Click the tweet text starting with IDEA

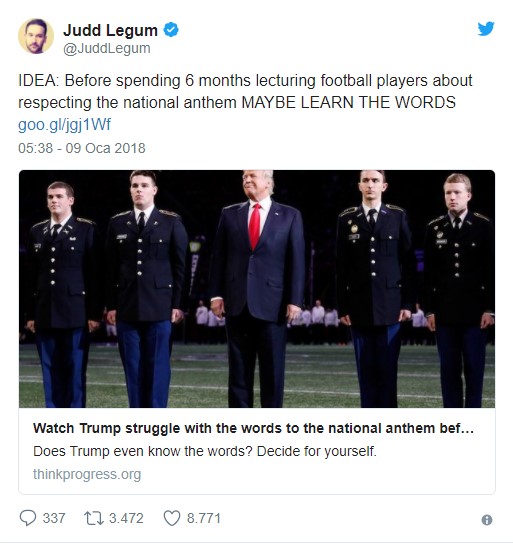[x=245, y=91]
